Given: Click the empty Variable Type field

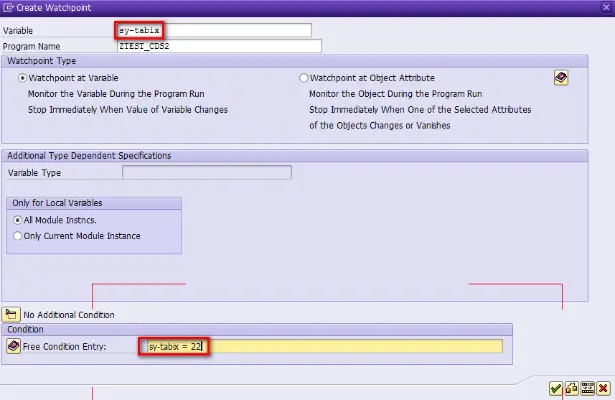Looking at the screenshot, I should tap(207, 173).
